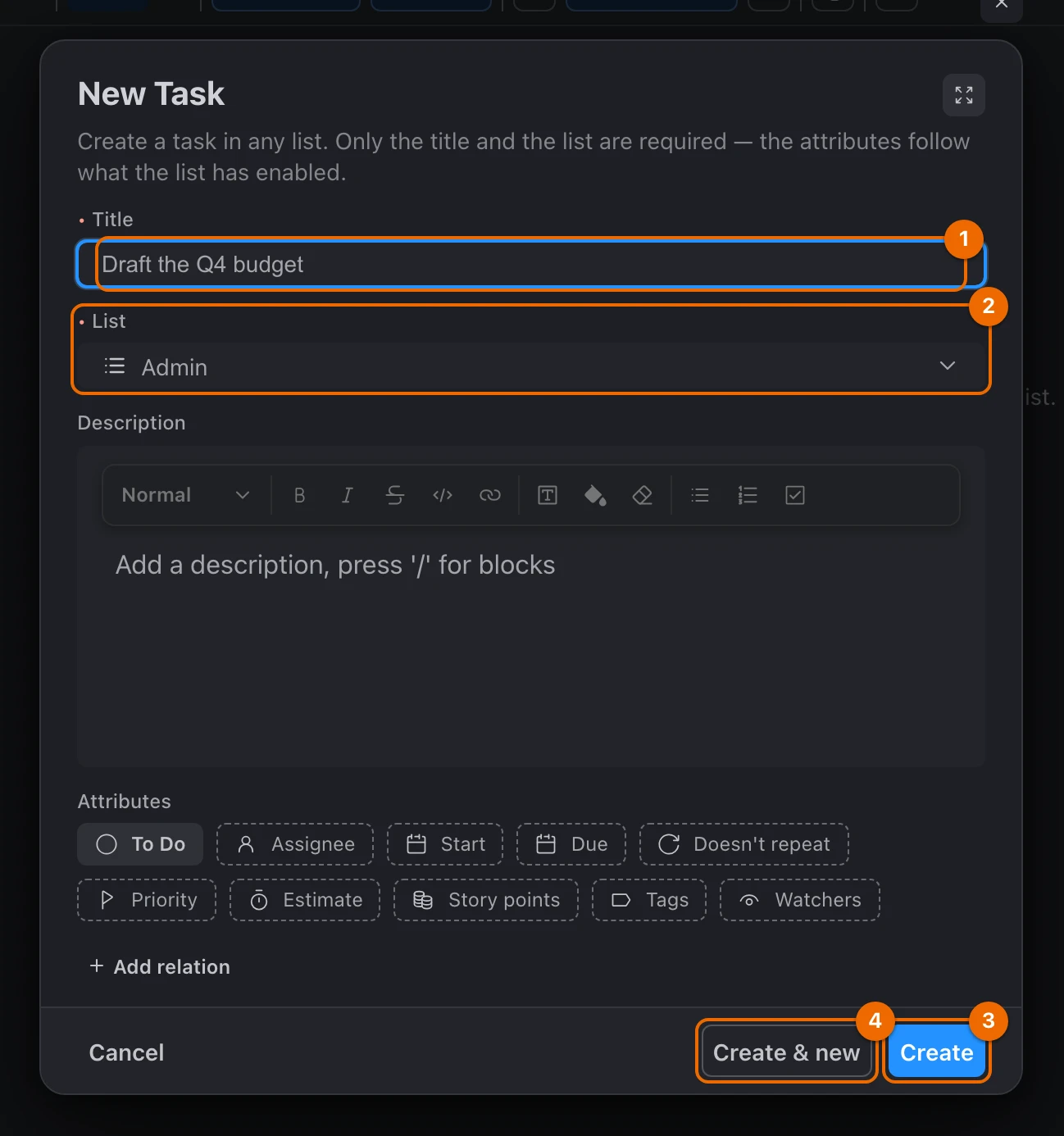1064x1136 pixels.
Task: Edit the title field 'Draft the Q4 budget'
Action: [531, 264]
